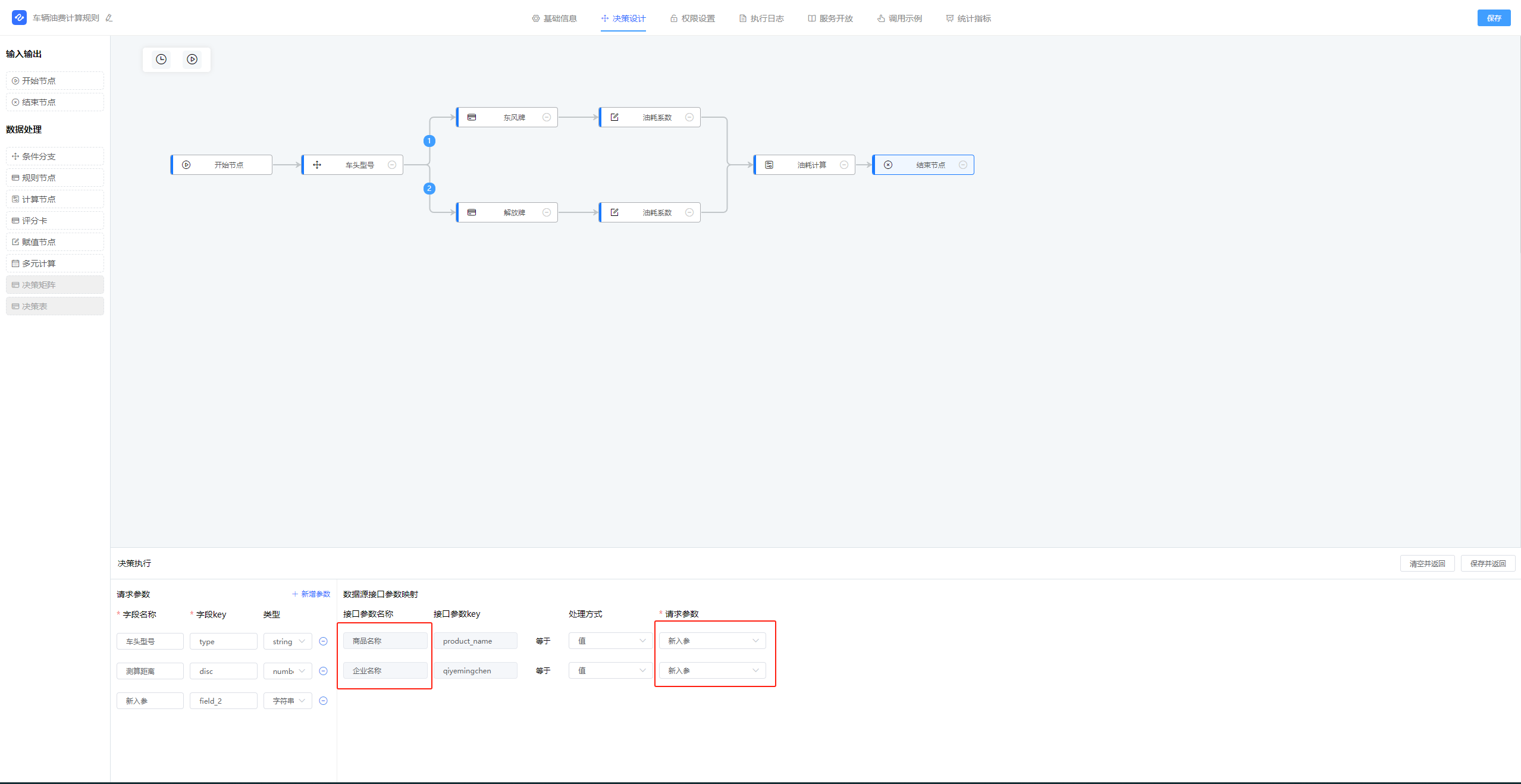
Task: Remove the 东风牌 node minus icon
Action: click(x=547, y=117)
